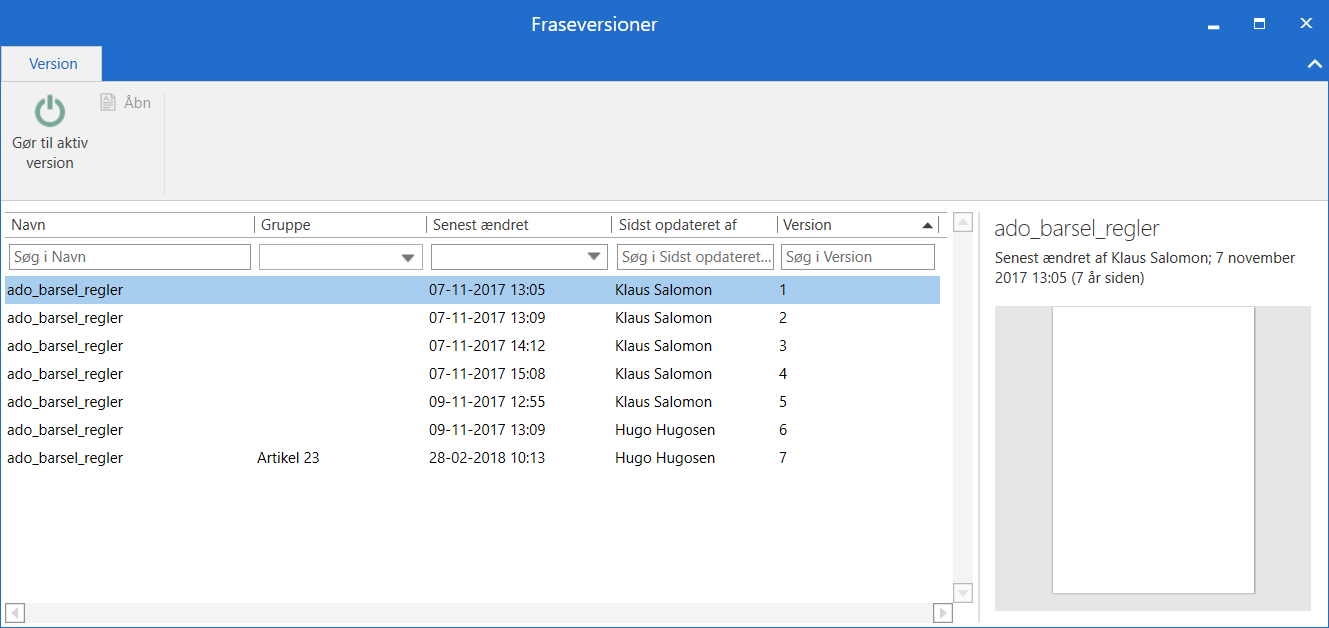
Task: Click the 'Gør til aktiv version' power icon
Action: 50,111
